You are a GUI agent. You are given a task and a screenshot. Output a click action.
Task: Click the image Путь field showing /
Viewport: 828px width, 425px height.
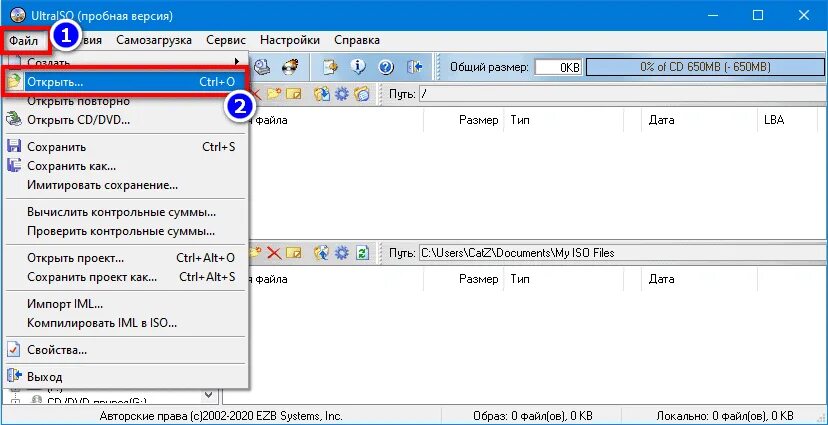pos(622,95)
